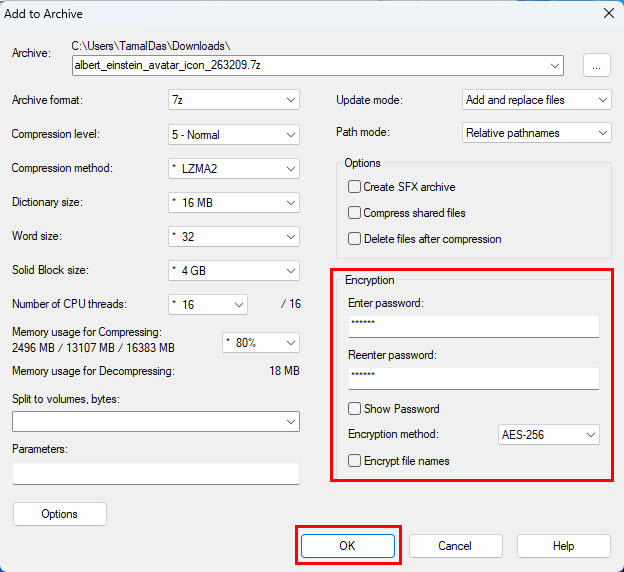Screen dimensions: 624x572
Task: Close the Add to Archive dialog
Action: click(x=607, y=14)
